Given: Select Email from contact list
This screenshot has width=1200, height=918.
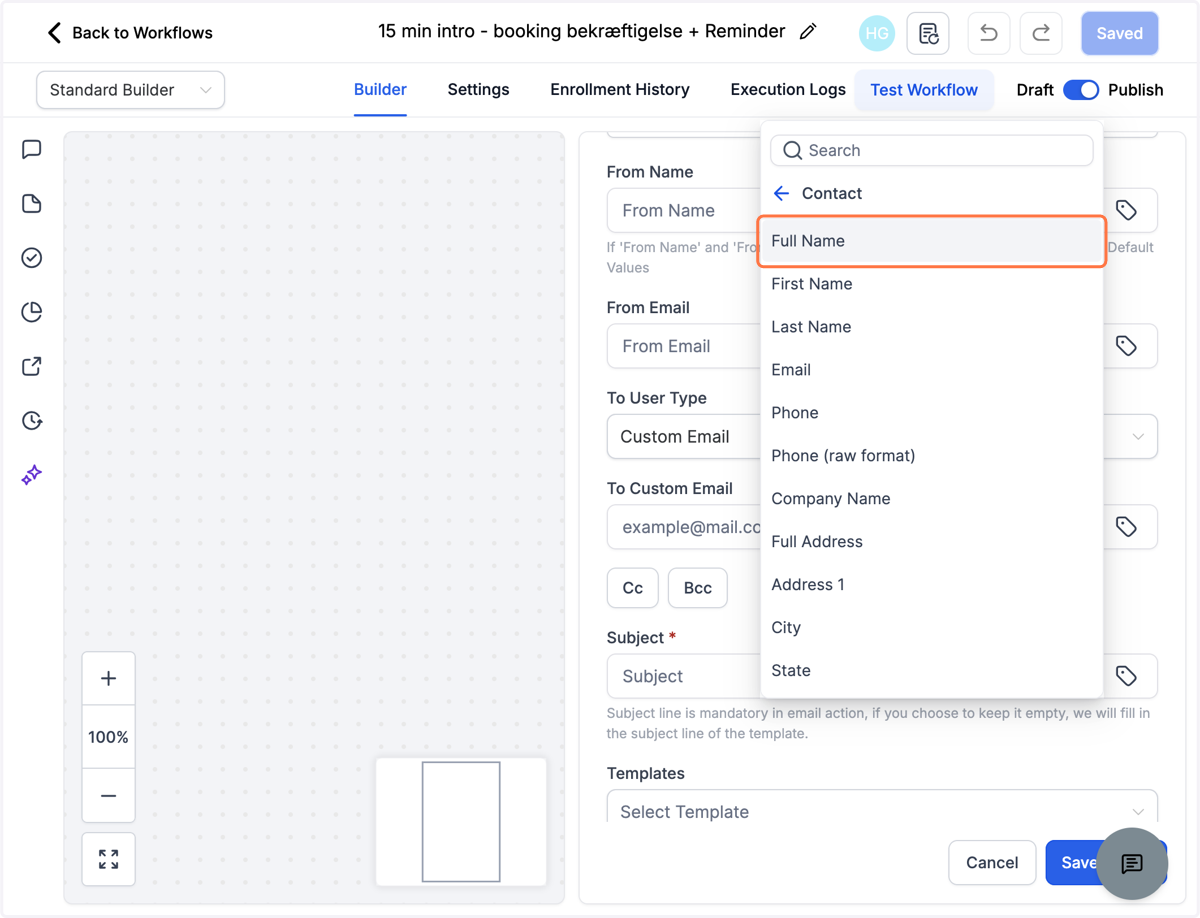Looking at the screenshot, I should pyautogui.click(x=932, y=370).
